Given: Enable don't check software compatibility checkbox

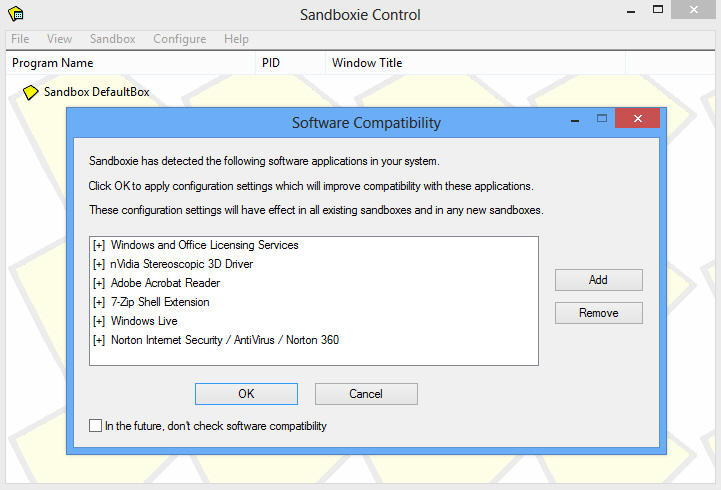Looking at the screenshot, I should tap(96, 426).
